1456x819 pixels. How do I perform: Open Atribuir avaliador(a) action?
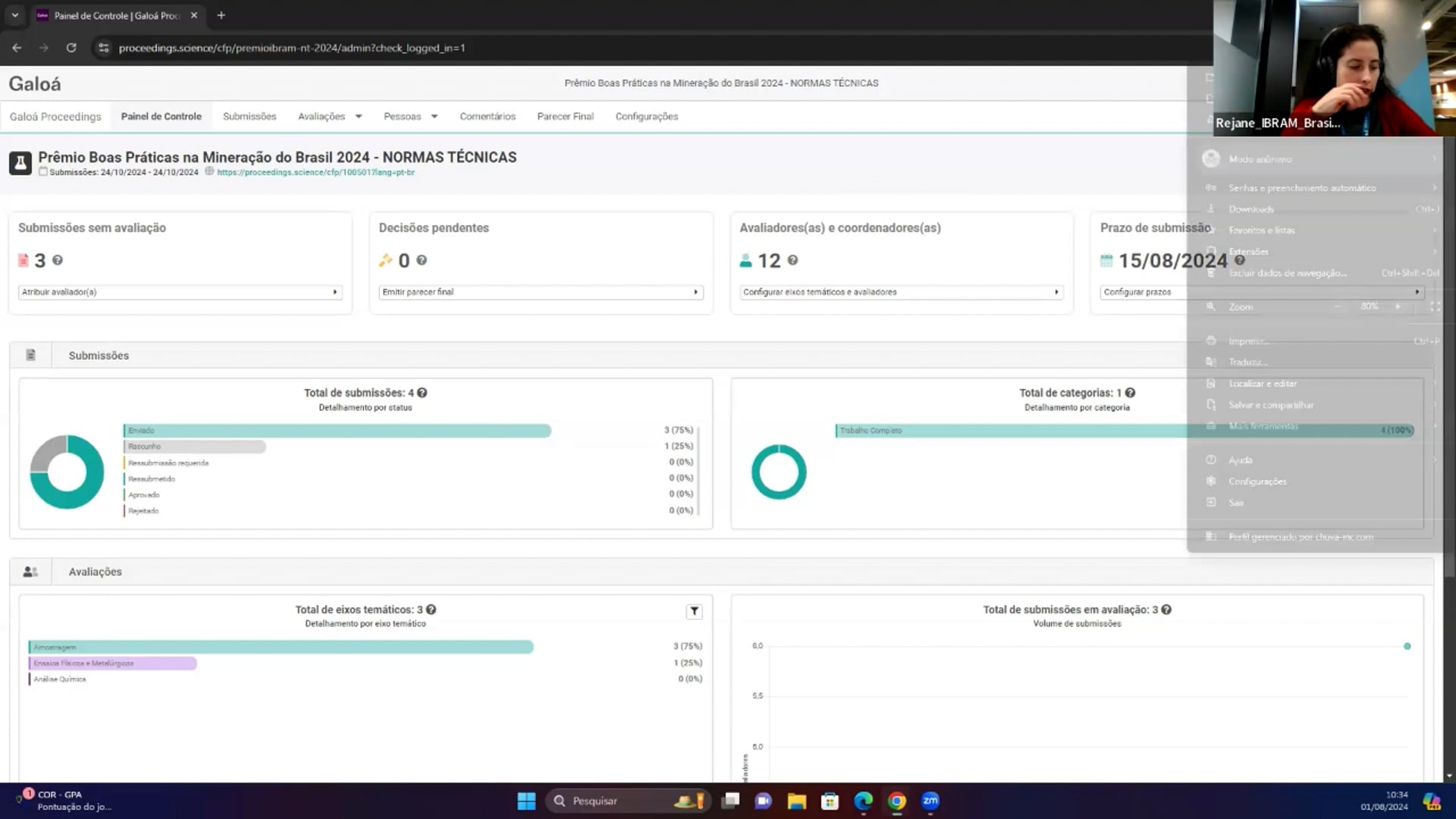180,292
